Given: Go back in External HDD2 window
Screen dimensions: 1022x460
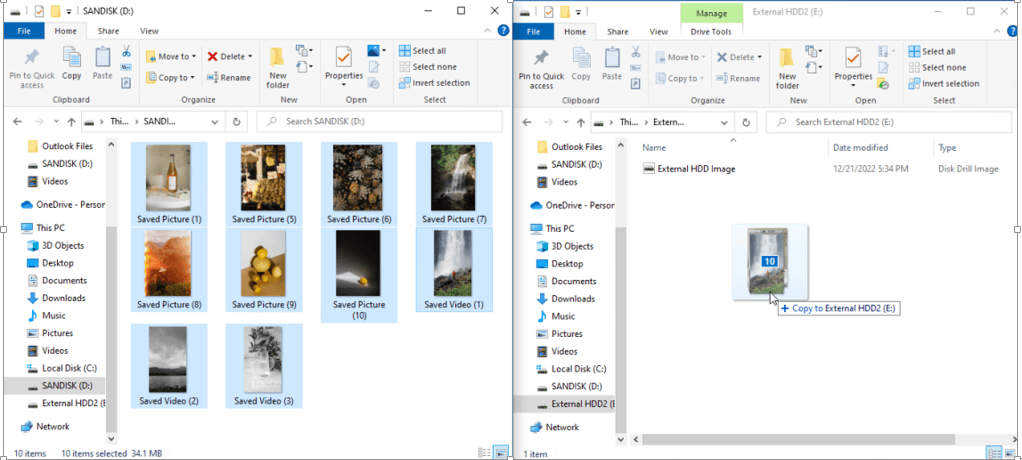Looking at the screenshot, I should (x=527, y=122).
